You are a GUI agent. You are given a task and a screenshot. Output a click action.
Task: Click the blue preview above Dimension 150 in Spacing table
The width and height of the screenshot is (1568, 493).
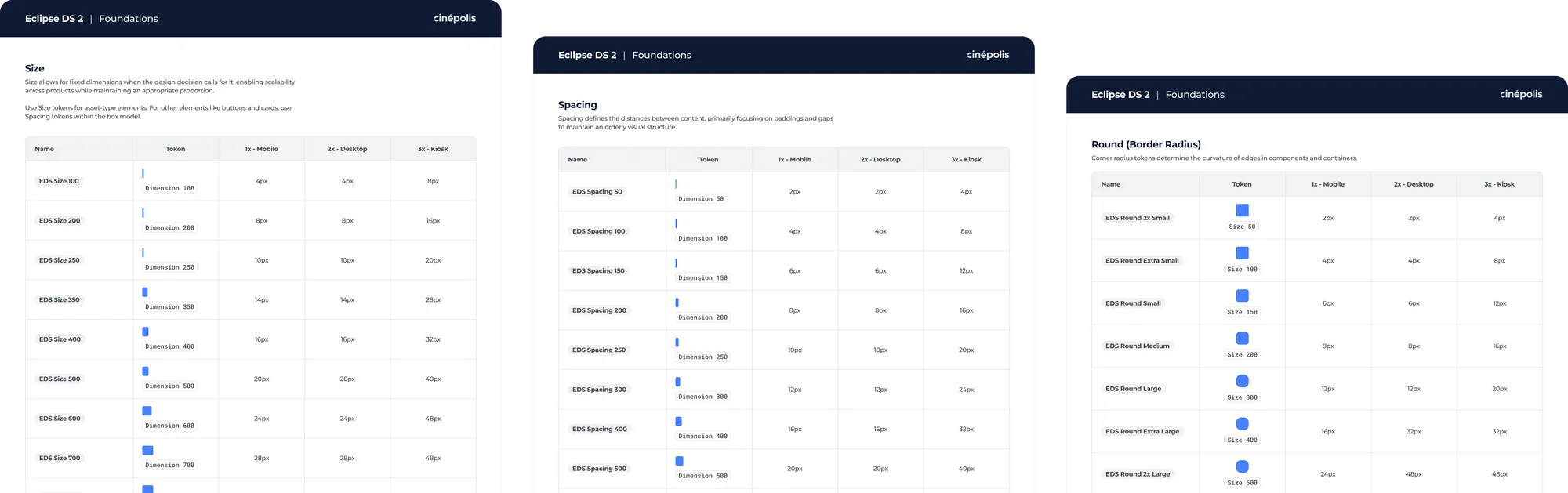pos(676,263)
